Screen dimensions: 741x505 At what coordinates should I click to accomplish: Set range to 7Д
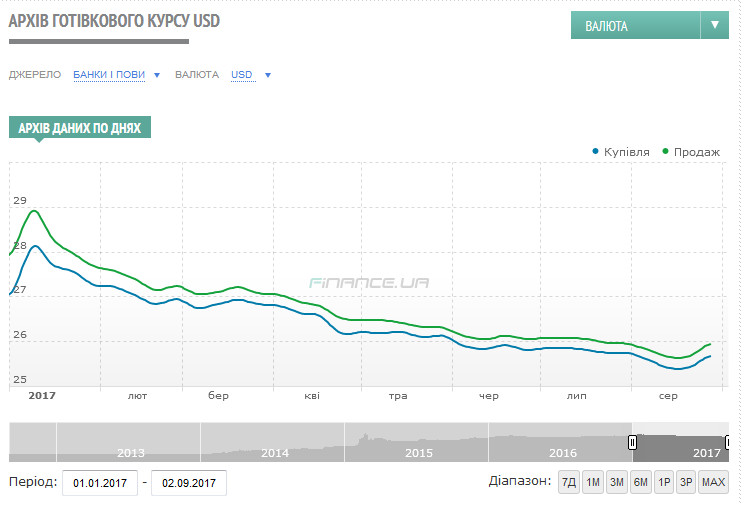pos(569,483)
